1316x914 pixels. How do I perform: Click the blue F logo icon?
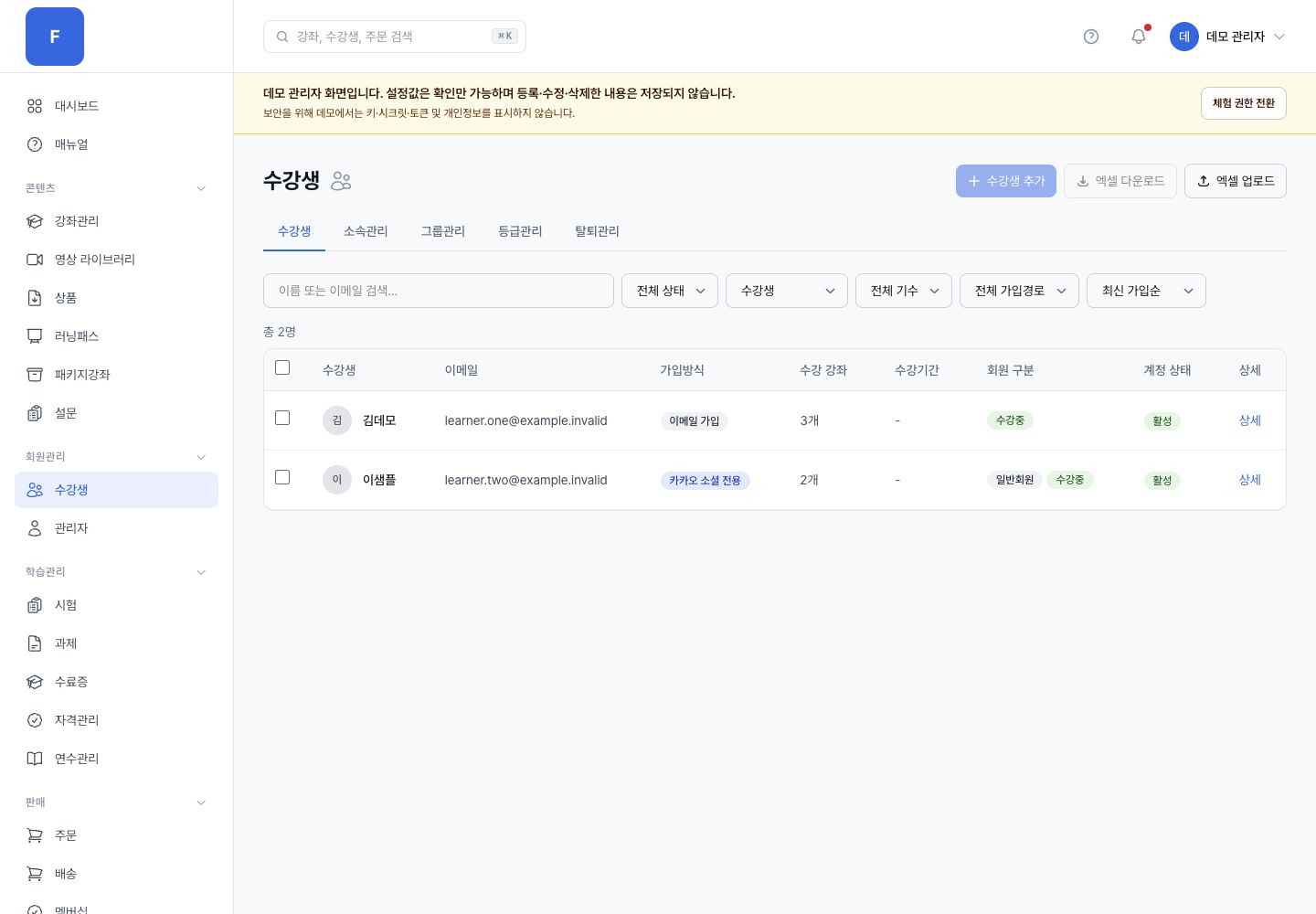pos(55,37)
